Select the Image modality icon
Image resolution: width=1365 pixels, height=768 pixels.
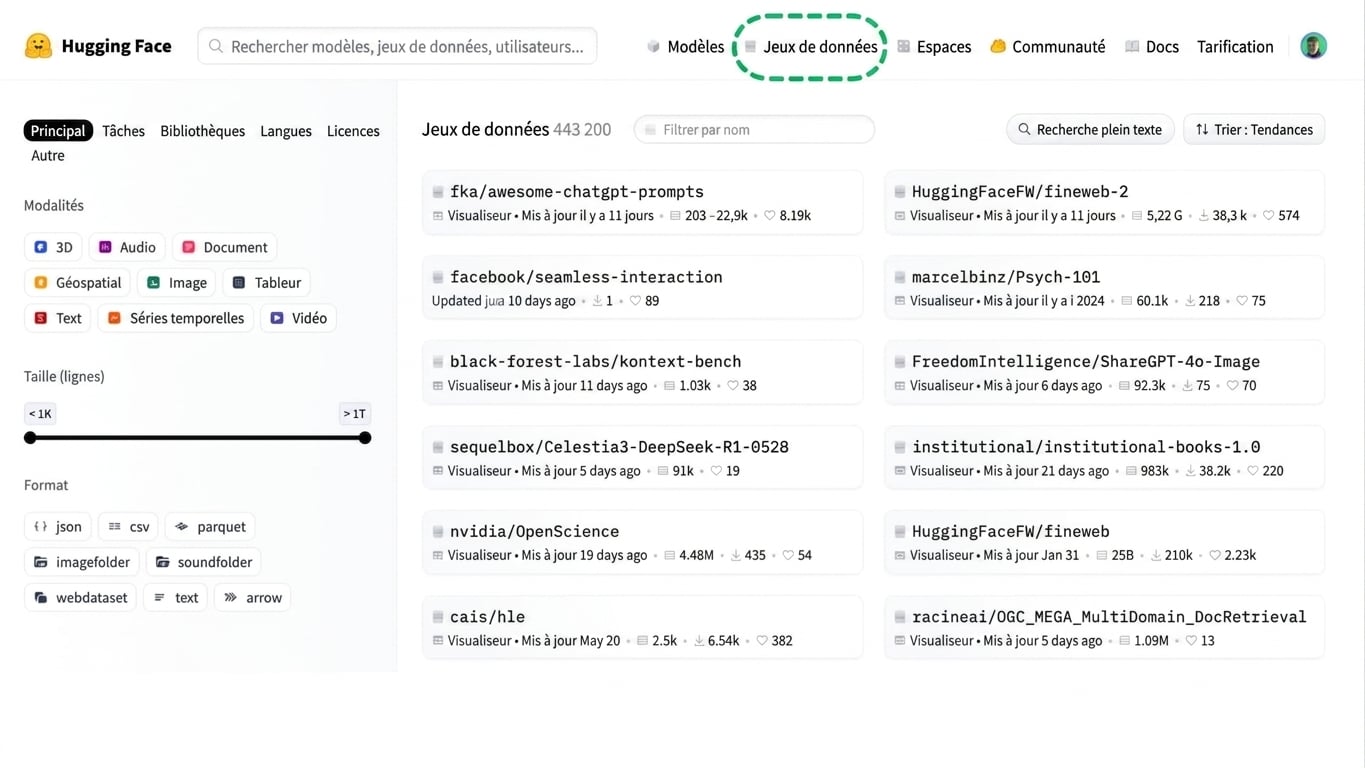[154, 283]
